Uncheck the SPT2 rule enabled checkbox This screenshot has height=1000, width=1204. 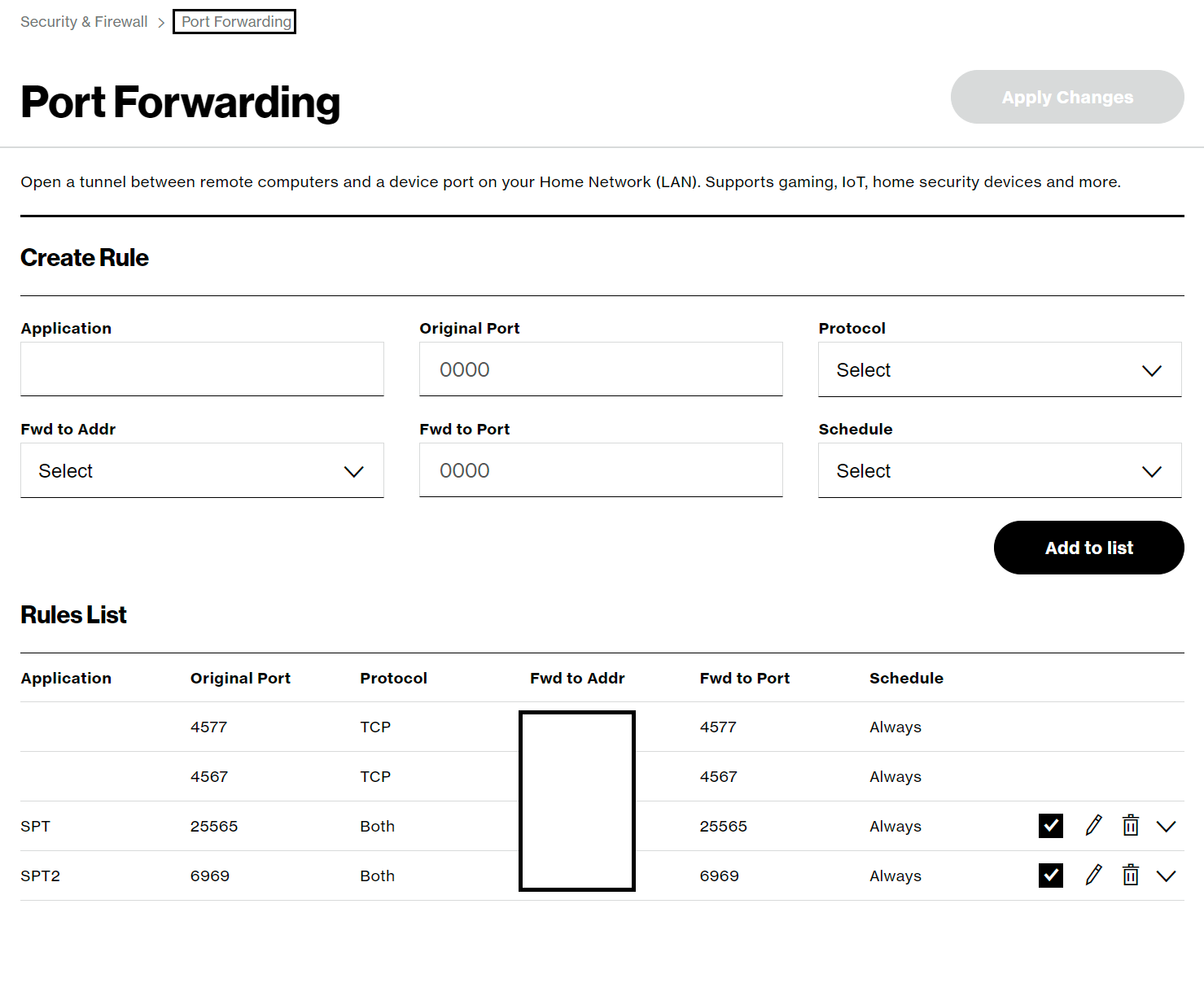[1051, 876]
